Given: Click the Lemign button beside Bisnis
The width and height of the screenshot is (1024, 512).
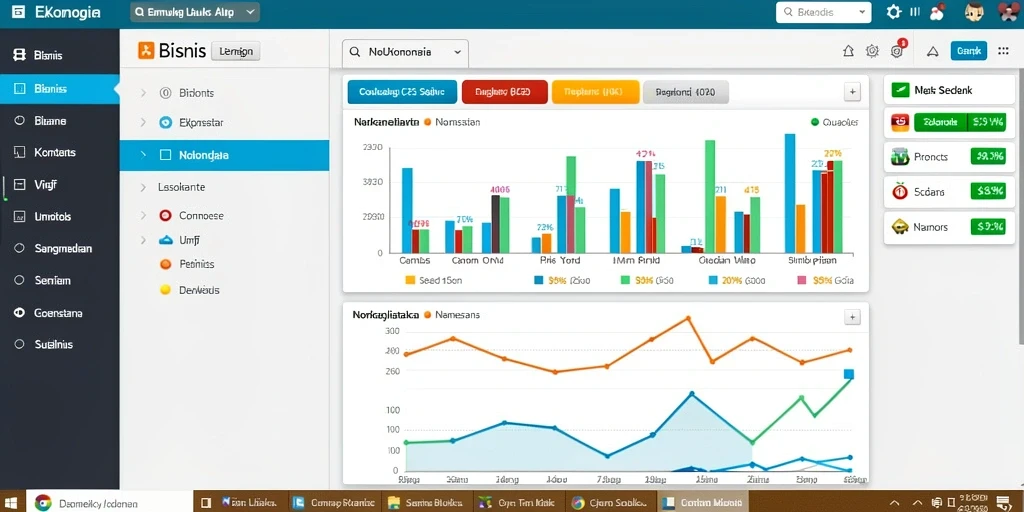Looking at the screenshot, I should tap(236, 51).
